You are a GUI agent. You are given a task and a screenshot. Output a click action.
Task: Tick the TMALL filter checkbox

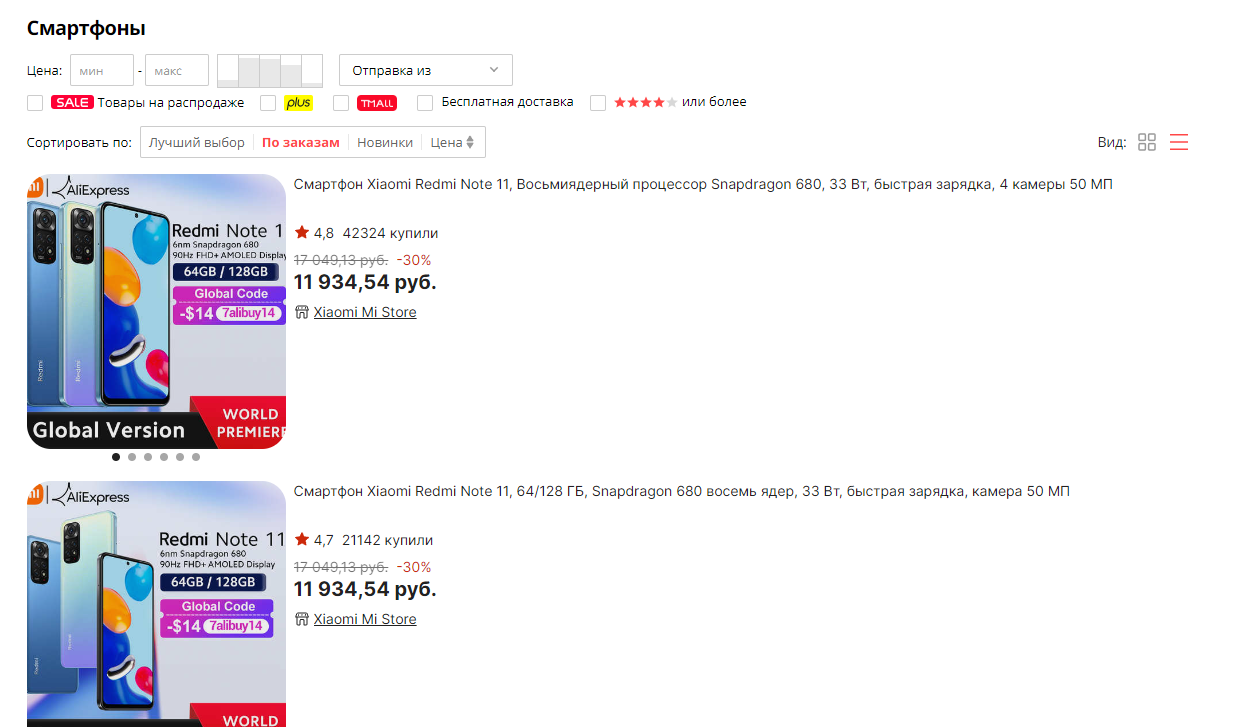341,103
